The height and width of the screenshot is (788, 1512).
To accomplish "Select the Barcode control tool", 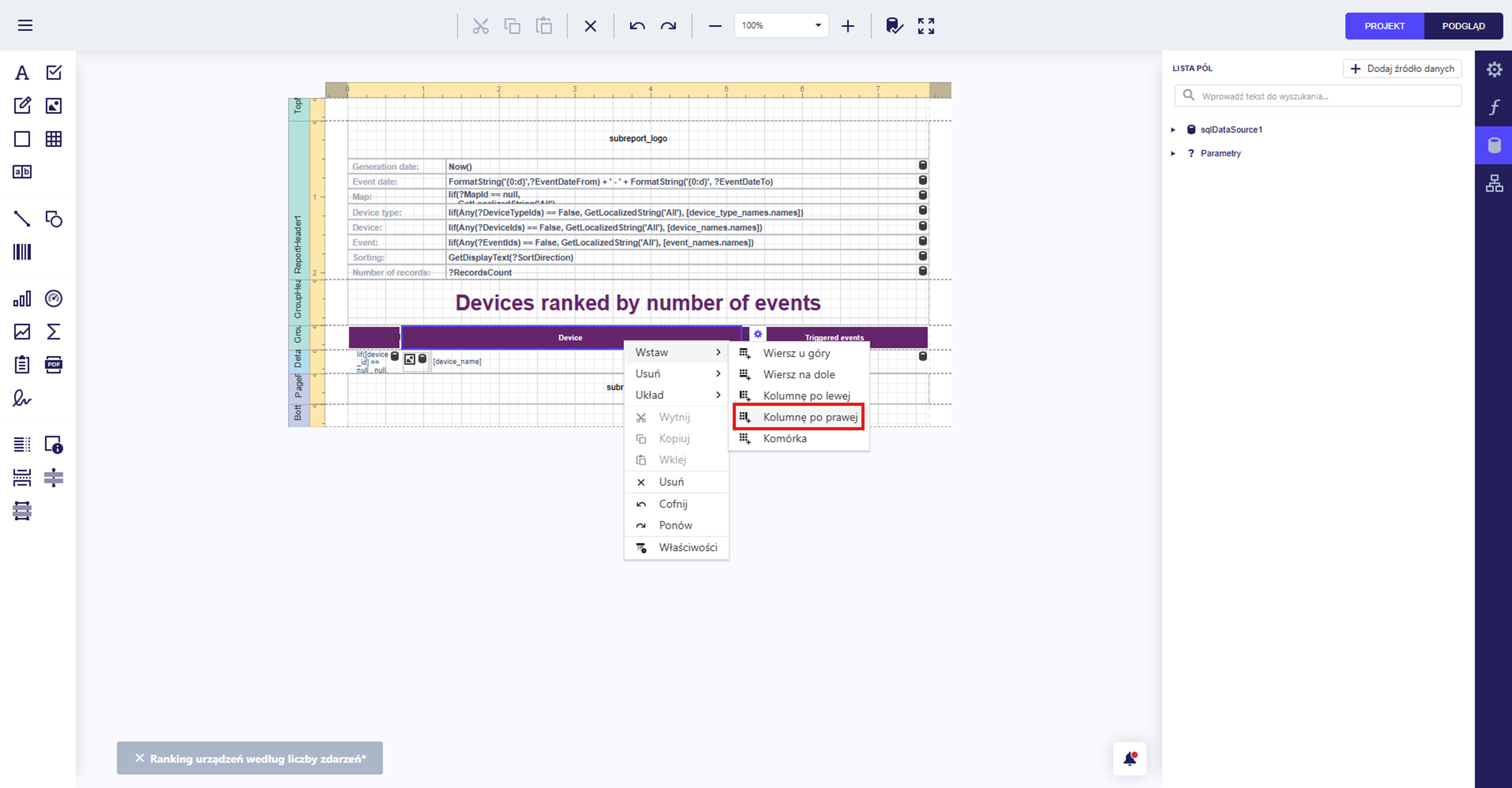I will pos(22,253).
